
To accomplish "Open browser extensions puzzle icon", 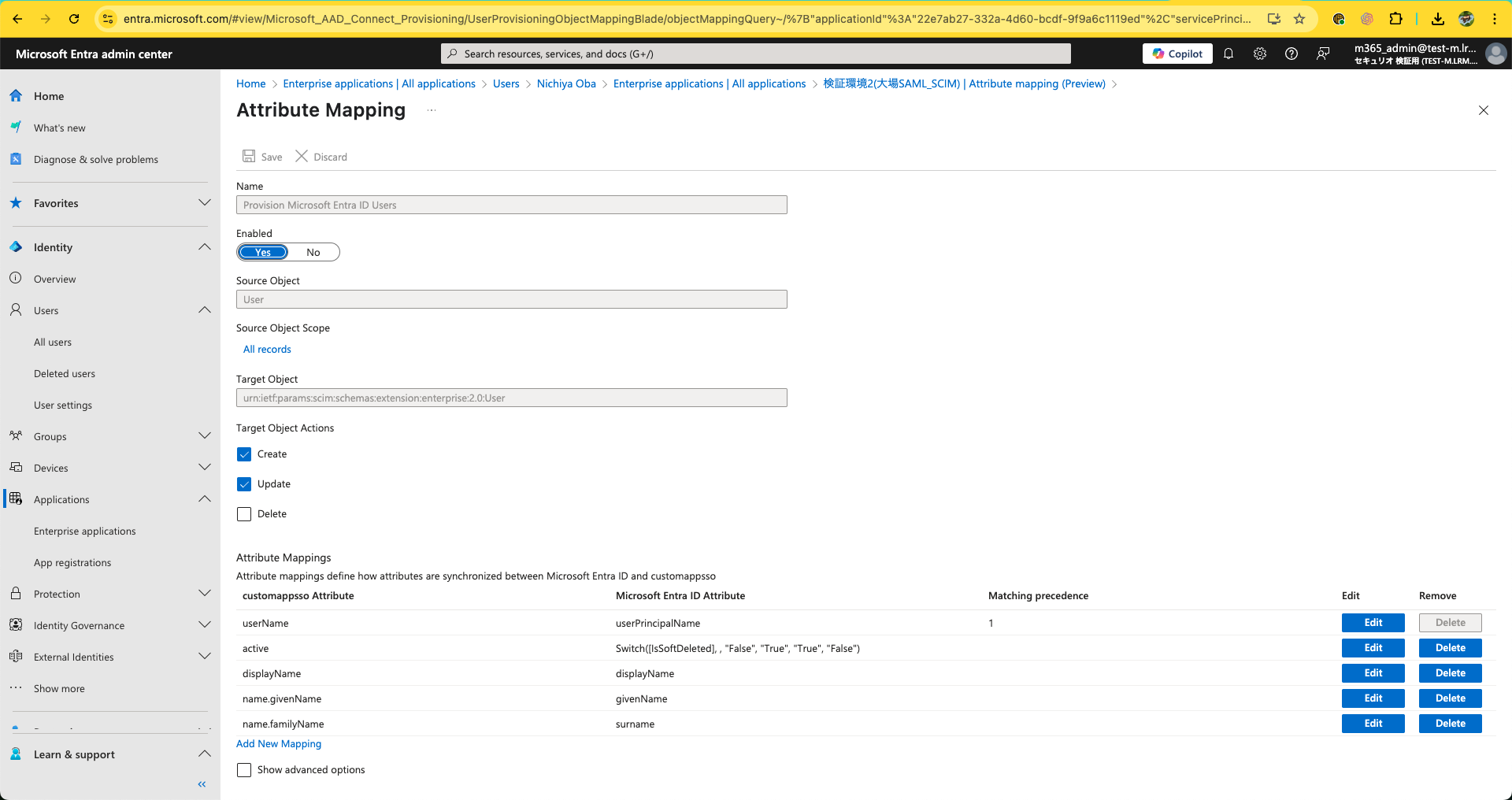I will point(1395,19).
